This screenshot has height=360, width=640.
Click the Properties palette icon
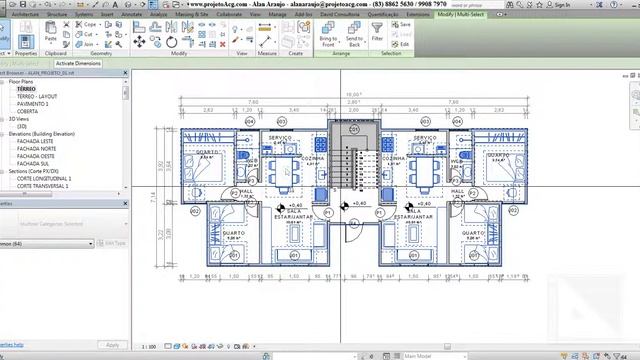click(26, 42)
